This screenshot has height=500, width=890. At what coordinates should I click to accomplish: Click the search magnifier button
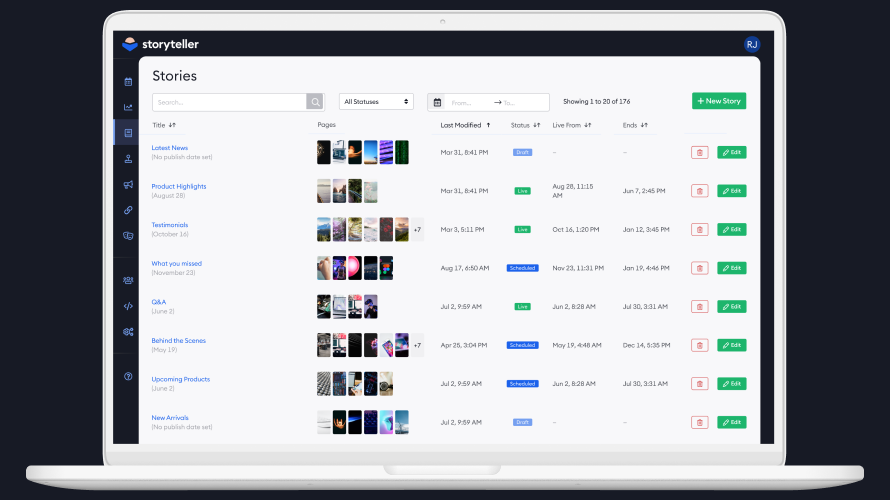[x=316, y=102]
